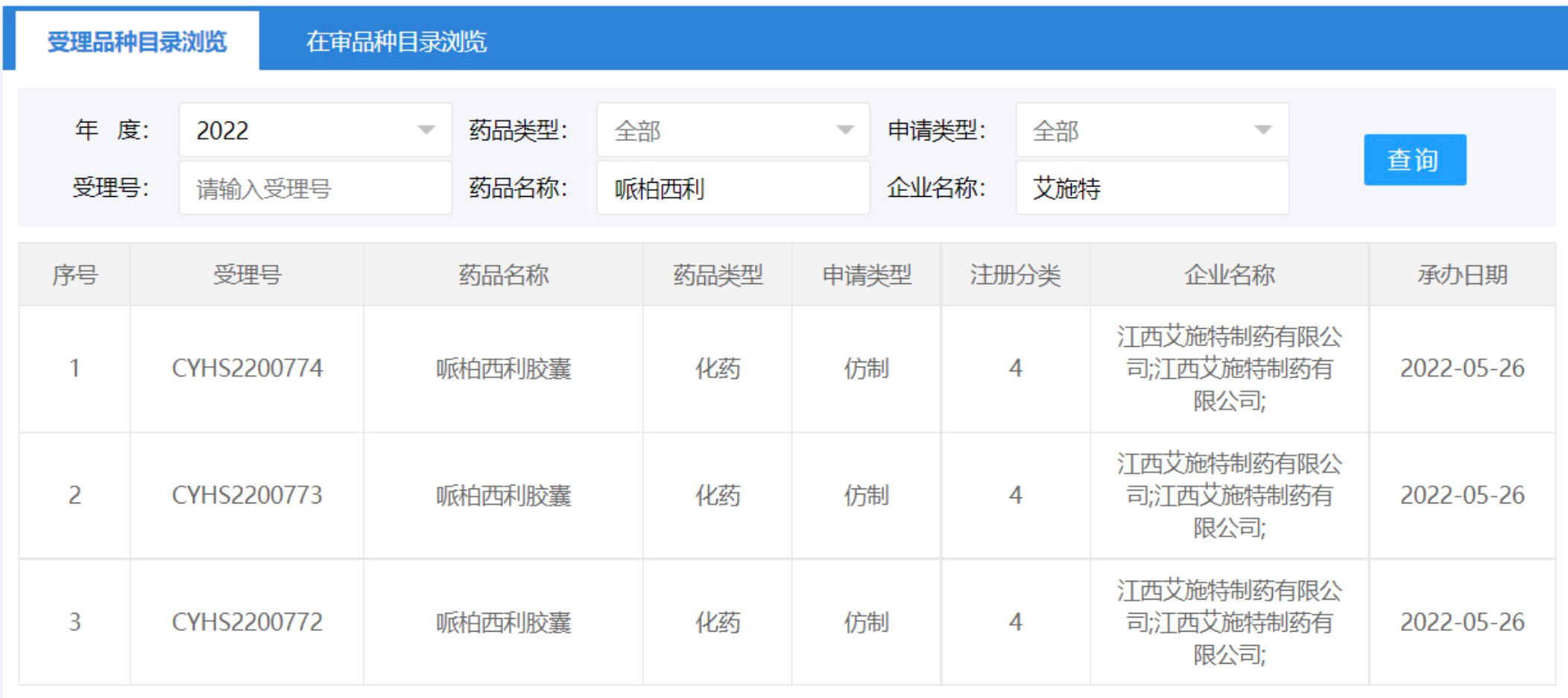Click the 企业名称 column header
This screenshot has height=698, width=1568.
coord(1229,275)
